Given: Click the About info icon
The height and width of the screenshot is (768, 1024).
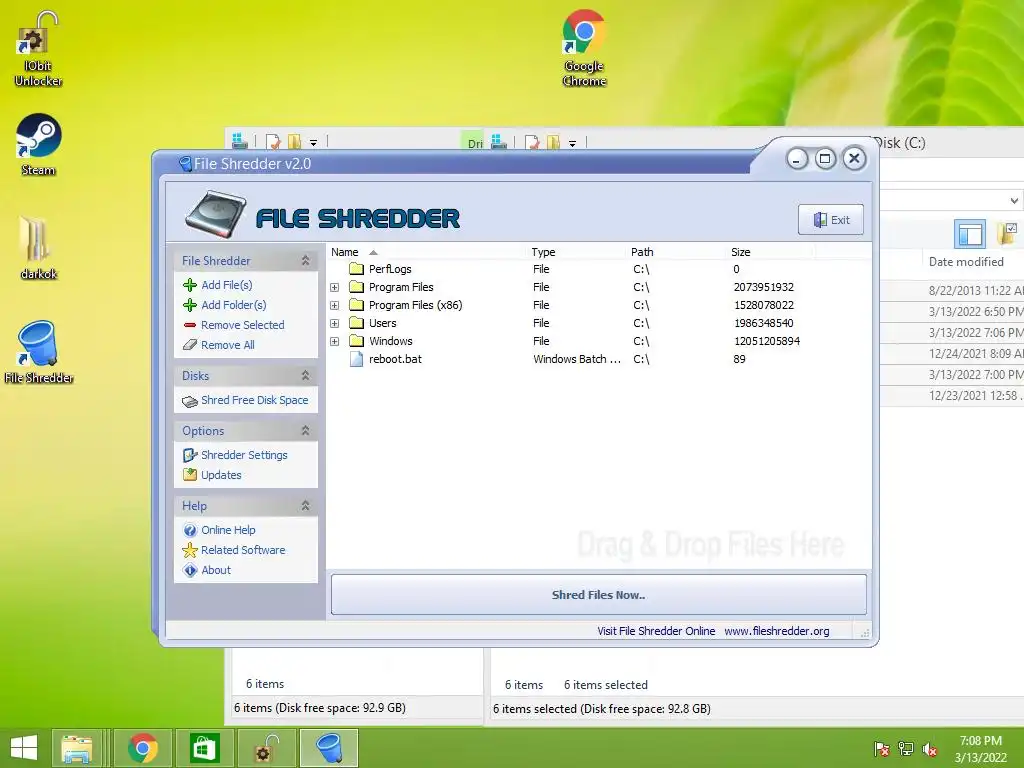Looking at the screenshot, I should click(189, 570).
